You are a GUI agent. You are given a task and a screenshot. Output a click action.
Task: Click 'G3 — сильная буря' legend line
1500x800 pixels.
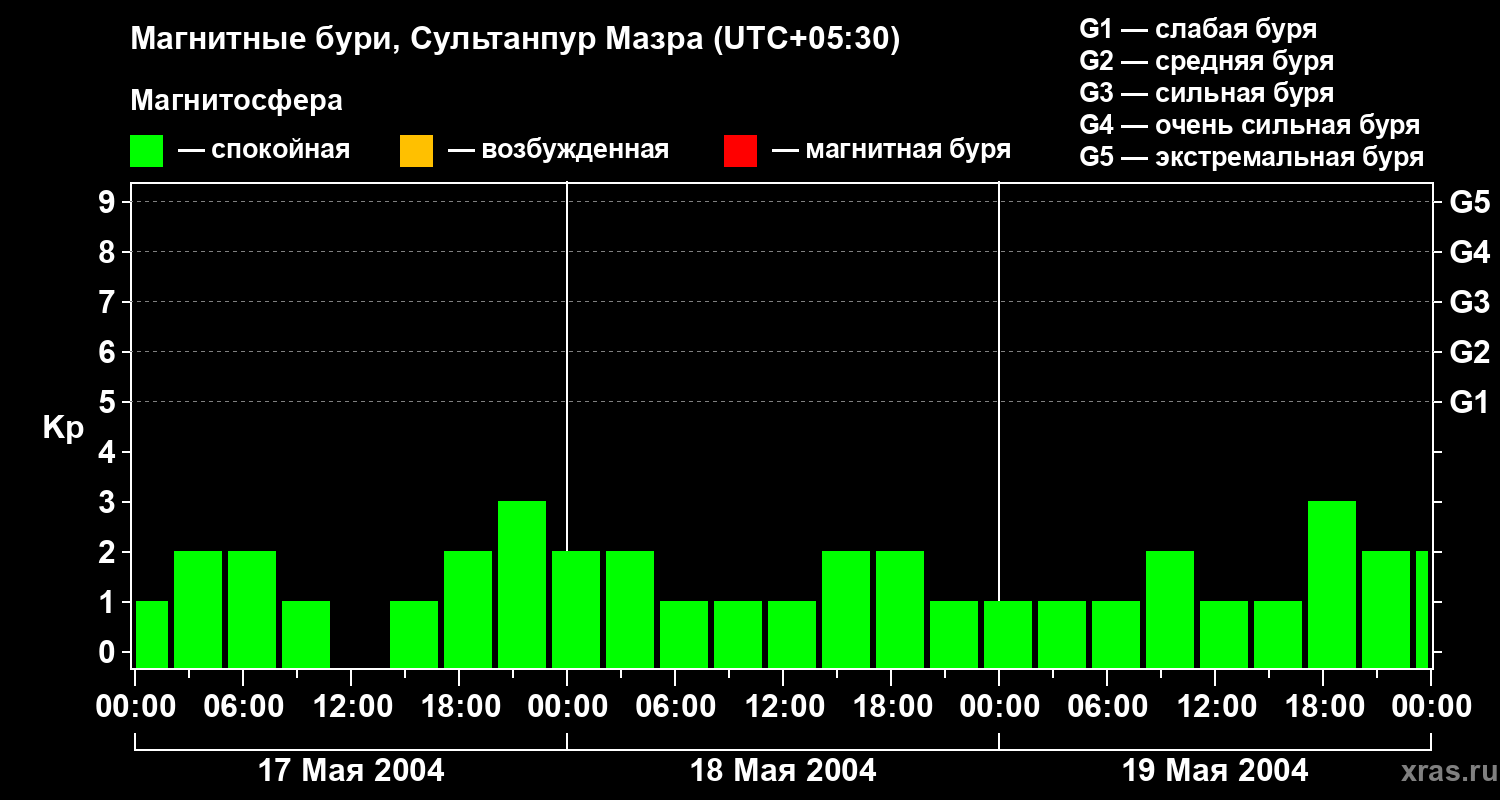pyautogui.click(x=1207, y=93)
